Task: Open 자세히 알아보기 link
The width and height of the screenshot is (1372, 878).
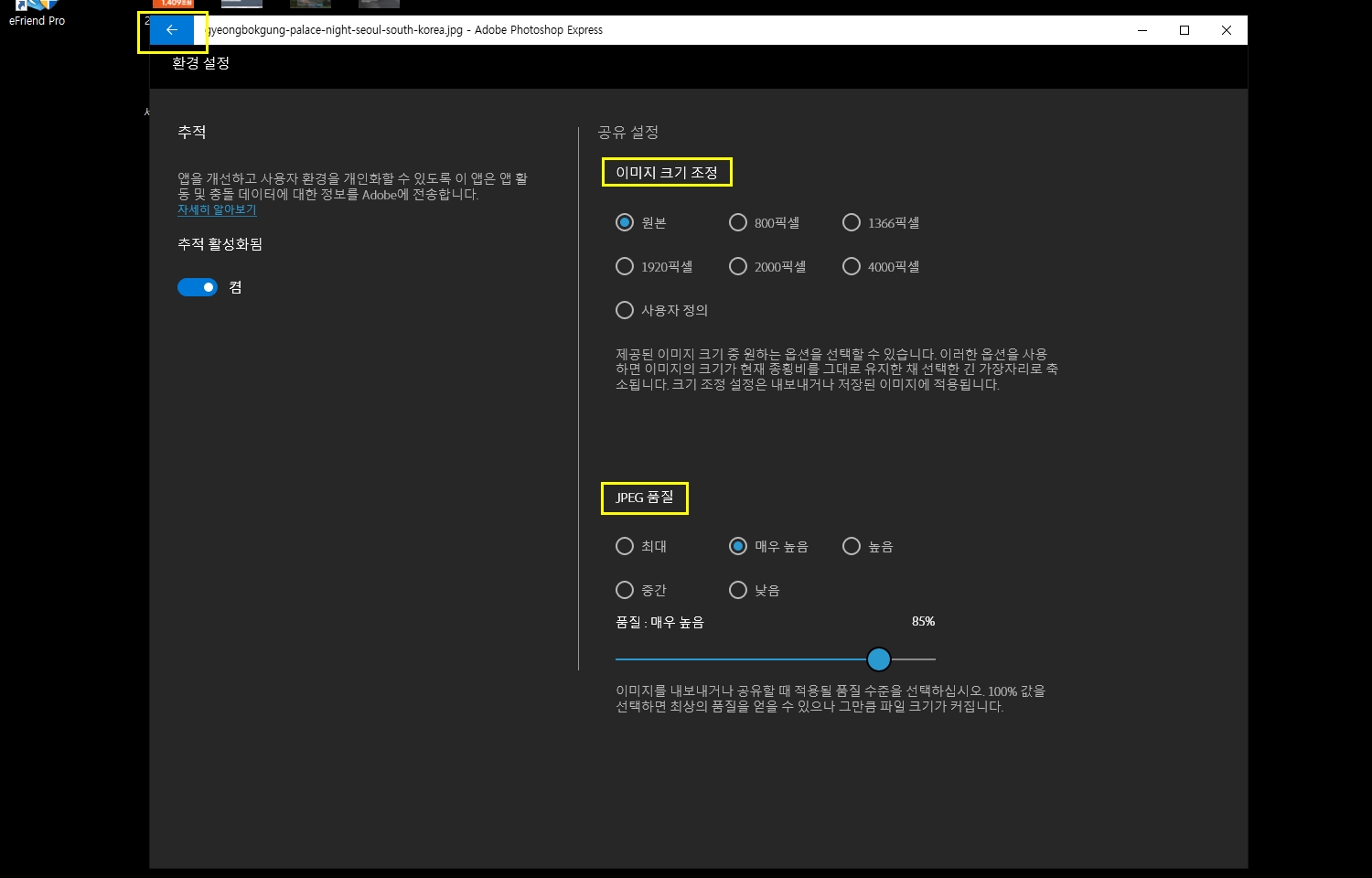Action: pyautogui.click(x=217, y=209)
